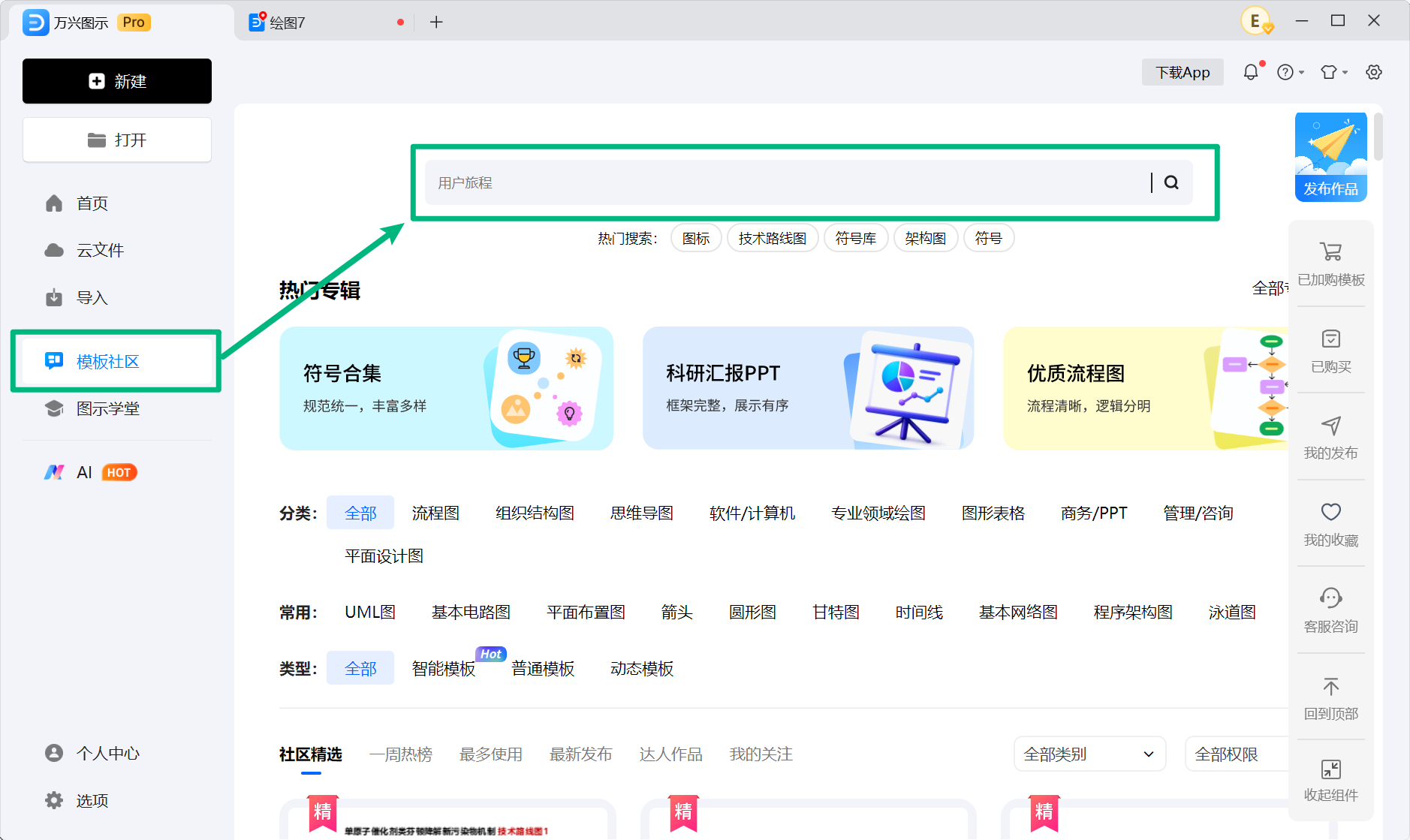Filter category by 思维导图
Screen dimensions: 1410x840
642,513
